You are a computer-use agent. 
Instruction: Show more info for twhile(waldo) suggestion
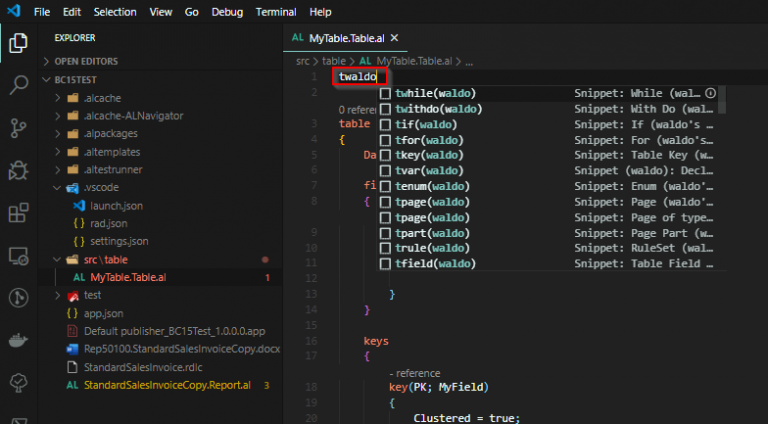tap(710, 93)
